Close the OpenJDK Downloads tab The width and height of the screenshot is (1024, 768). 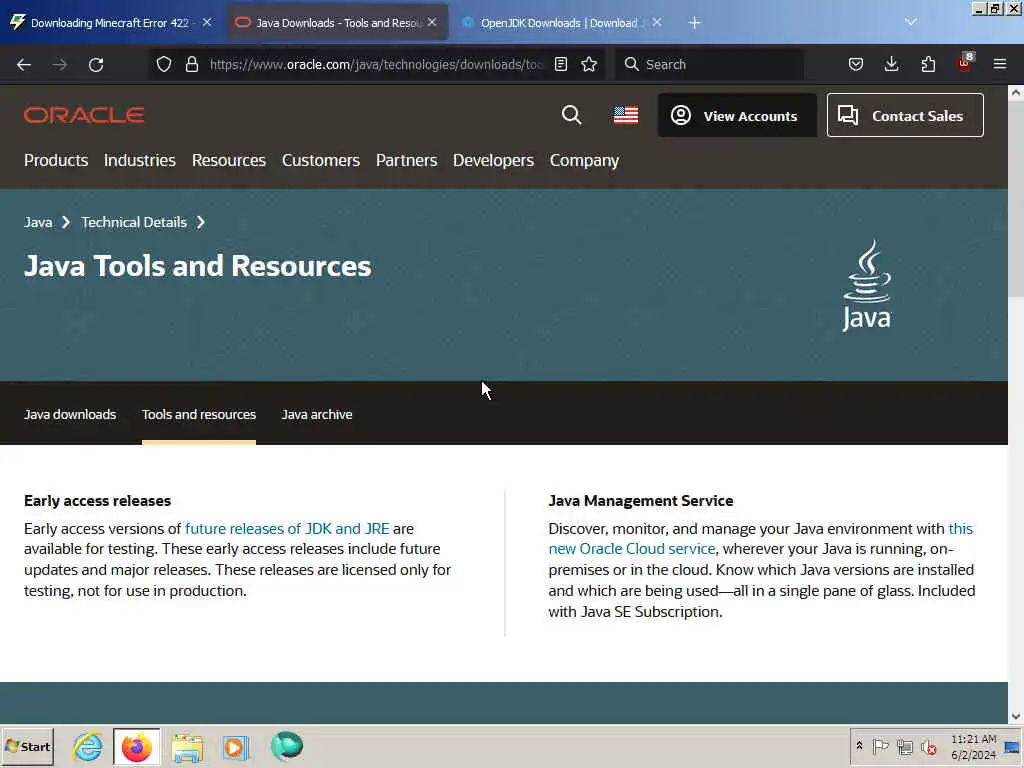tap(657, 22)
